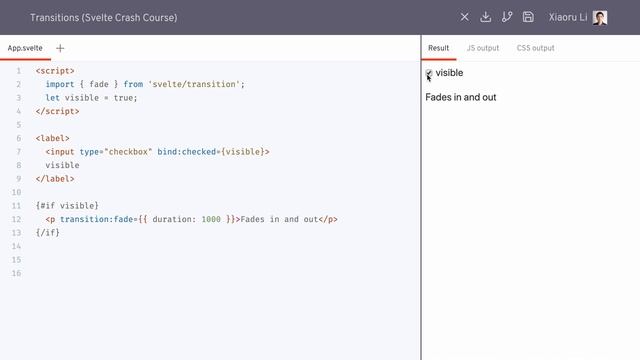Click the exit fullscreen X icon
The width and height of the screenshot is (640, 360).
point(464,17)
